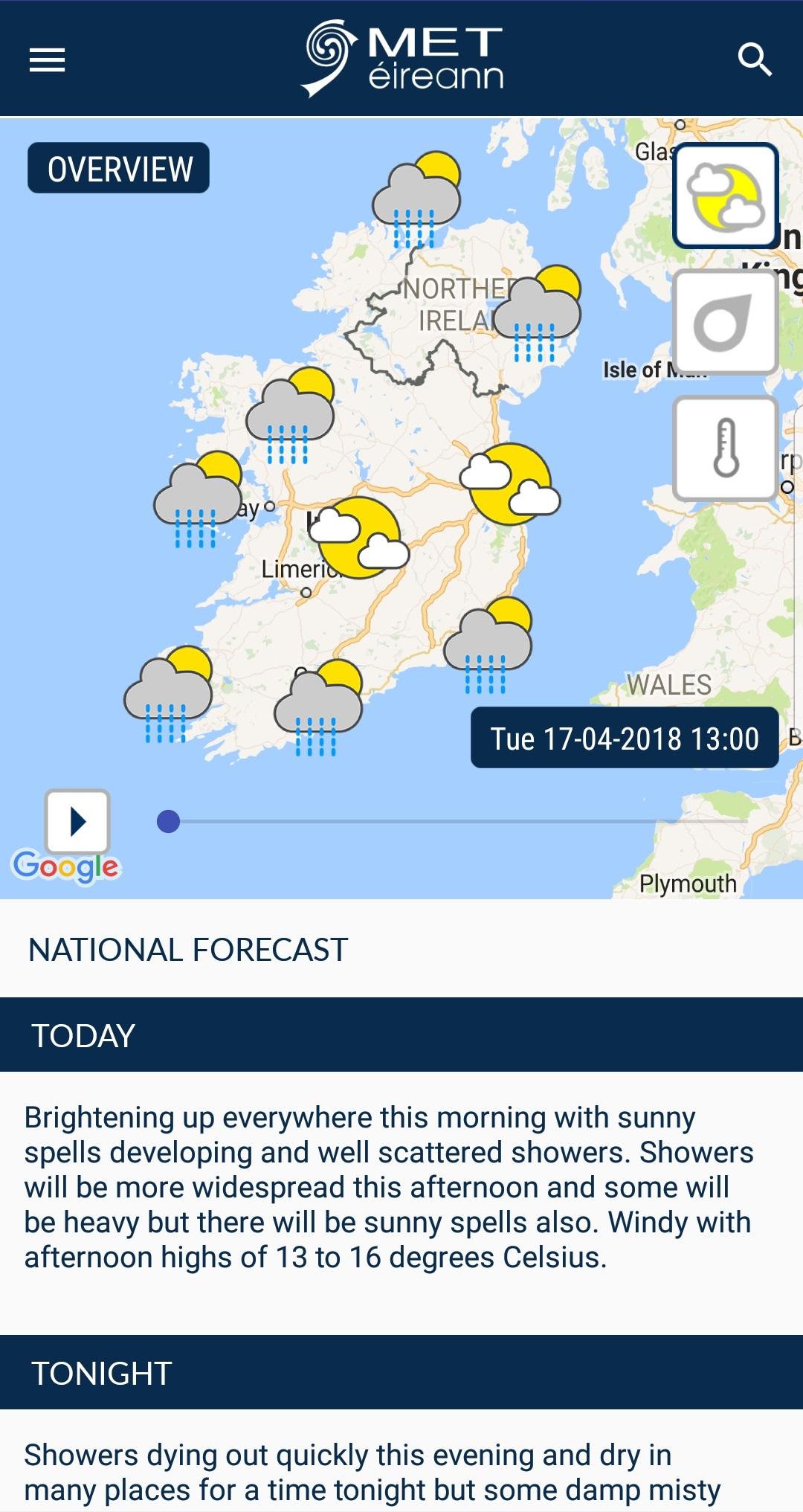Click the Tue 17-04-2018 13:00 time label

click(x=625, y=738)
